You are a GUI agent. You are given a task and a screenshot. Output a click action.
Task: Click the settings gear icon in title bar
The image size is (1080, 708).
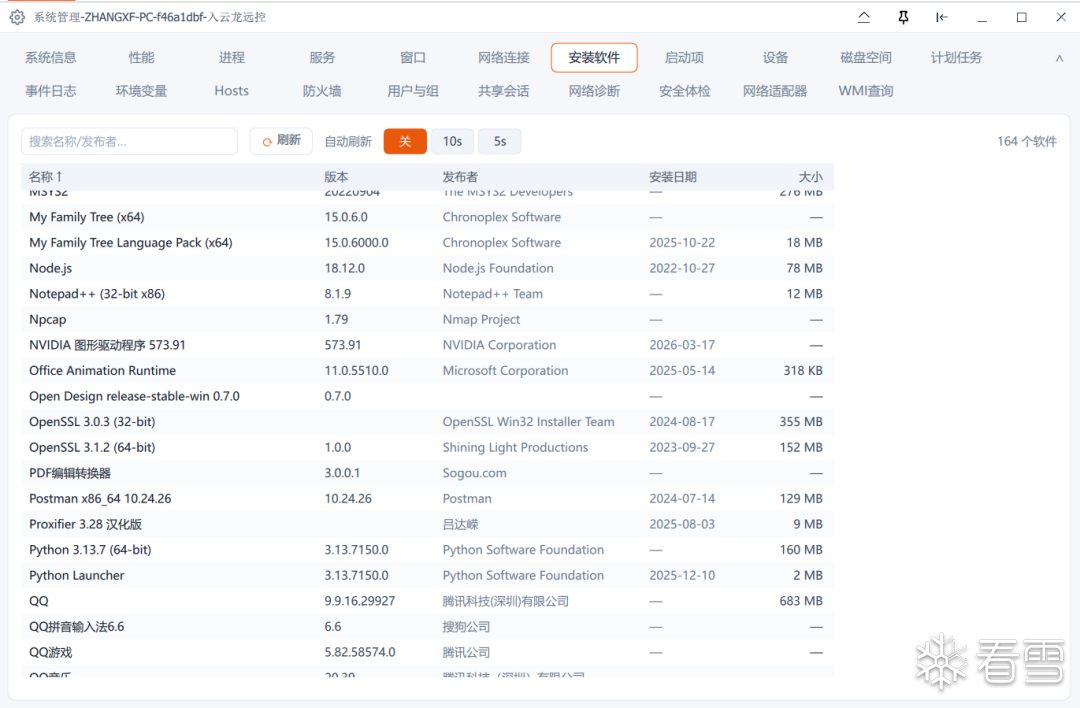(x=17, y=17)
